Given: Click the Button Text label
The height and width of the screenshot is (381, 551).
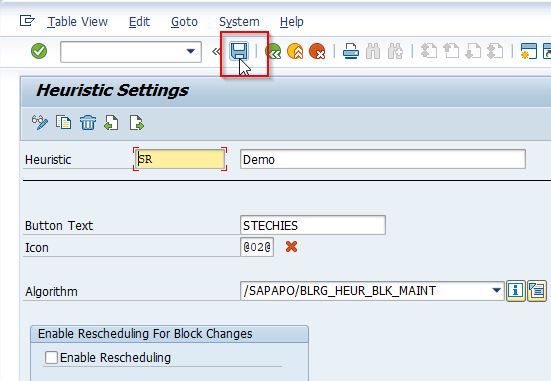Looking at the screenshot, I should 59,225.
